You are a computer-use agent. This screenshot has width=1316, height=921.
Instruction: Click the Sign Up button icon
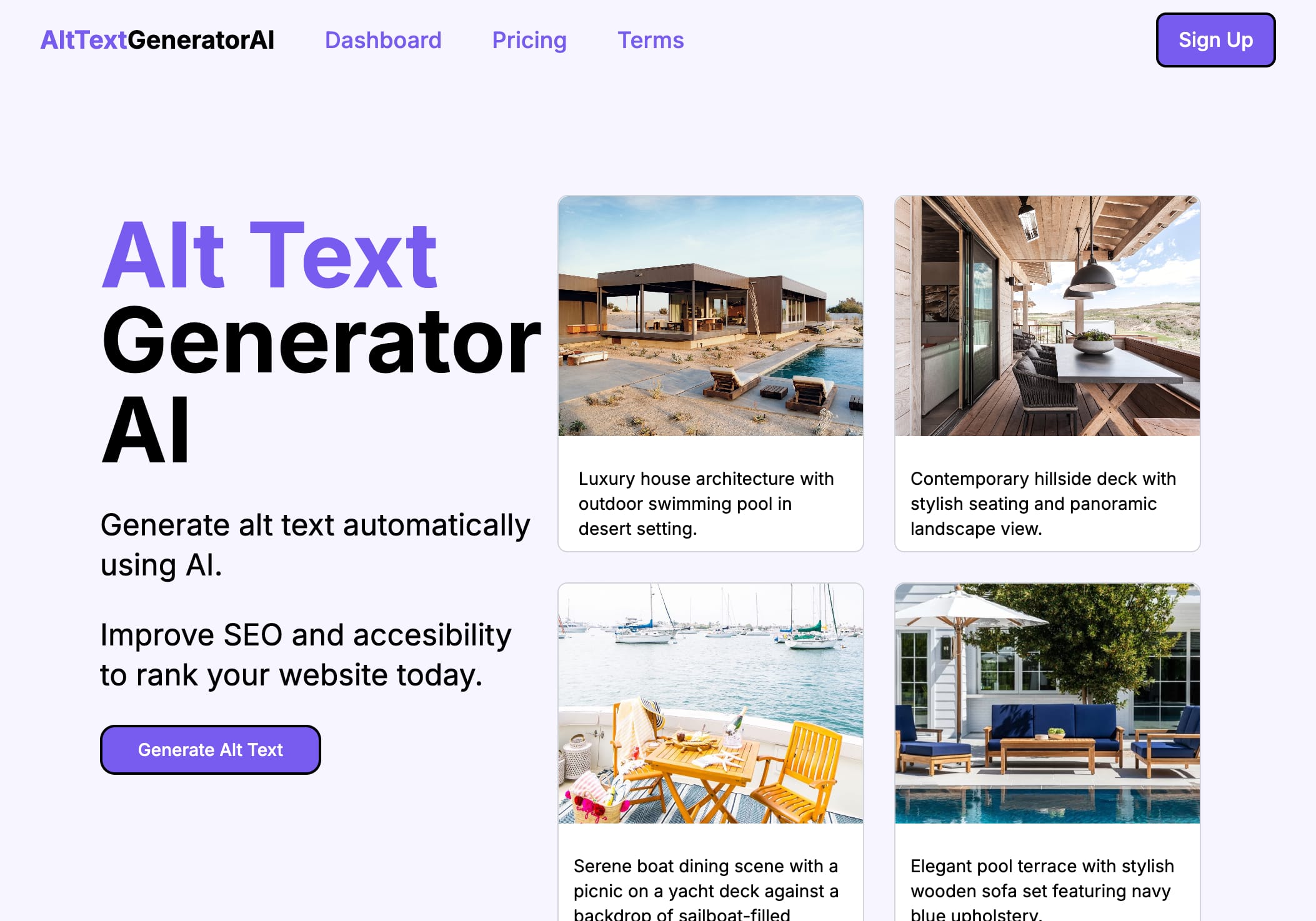(x=1216, y=40)
